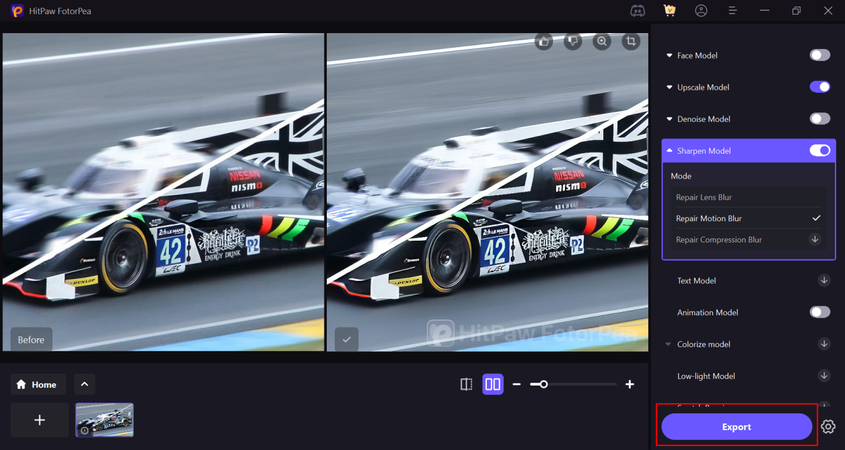The height and width of the screenshot is (450, 845).
Task: Toggle the Animation Model switch
Action: (x=819, y=312)
